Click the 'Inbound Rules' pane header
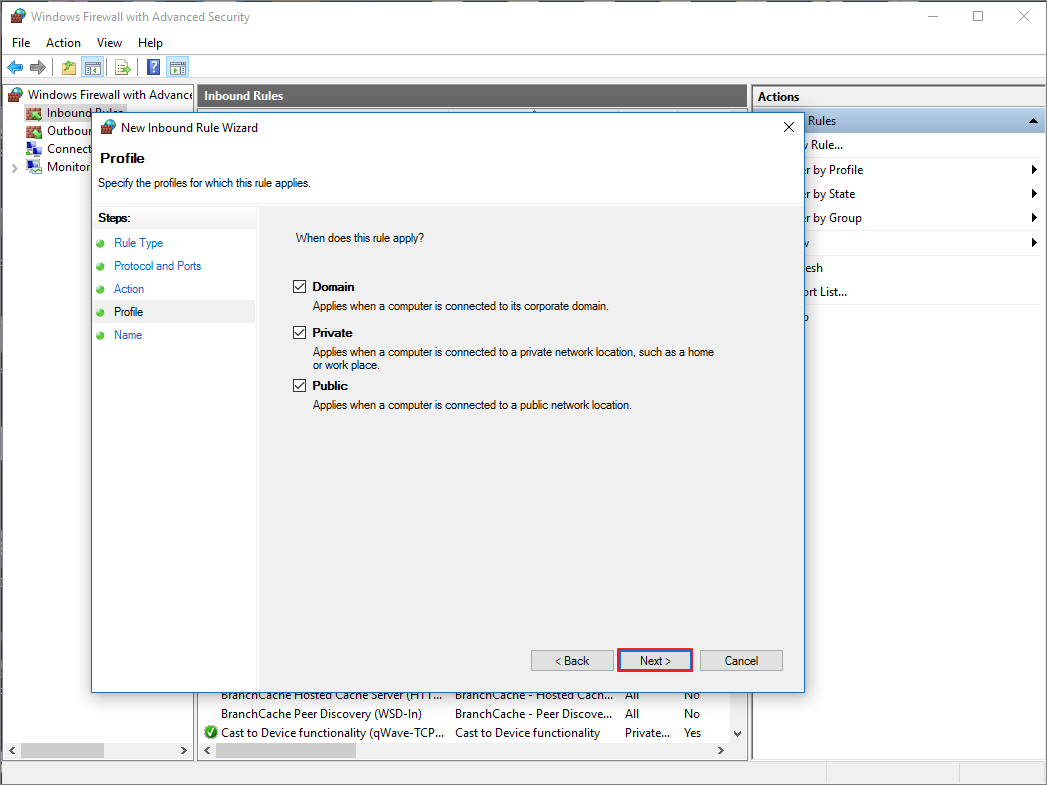 pyautogui.click(x=472, y=96)
